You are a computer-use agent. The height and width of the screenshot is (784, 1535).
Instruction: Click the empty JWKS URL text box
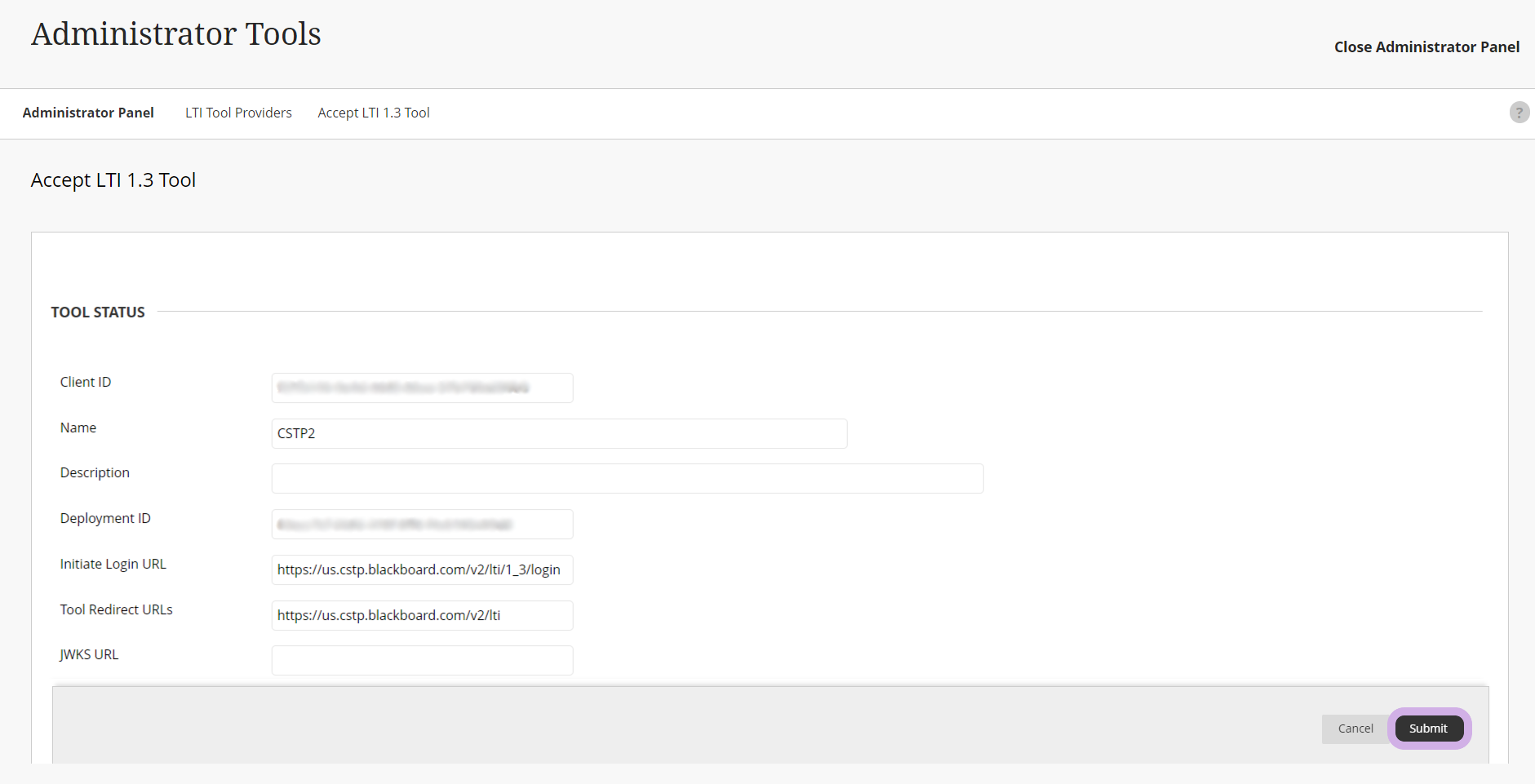422,661
